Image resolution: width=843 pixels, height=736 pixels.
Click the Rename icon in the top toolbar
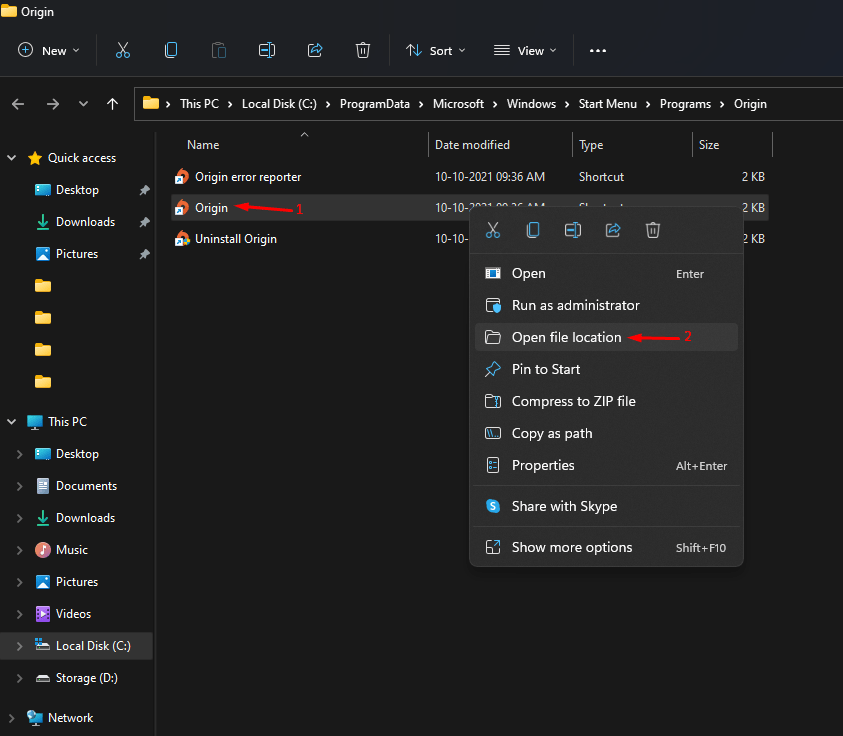267,51
